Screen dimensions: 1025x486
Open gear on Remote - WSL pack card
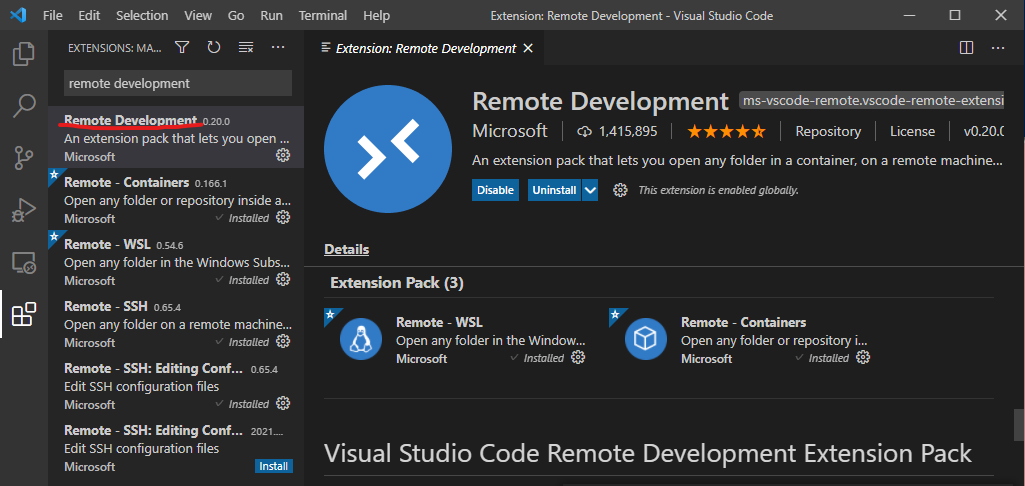click(x=578, y=357)
